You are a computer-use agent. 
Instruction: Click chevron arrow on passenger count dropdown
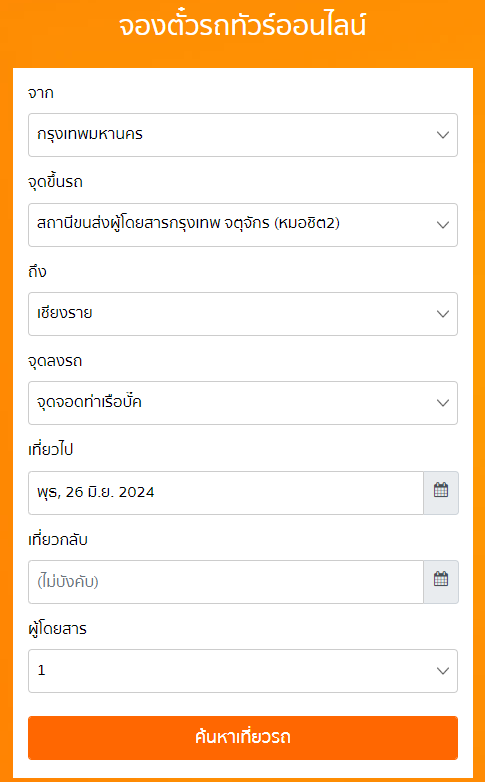[443, 671]
